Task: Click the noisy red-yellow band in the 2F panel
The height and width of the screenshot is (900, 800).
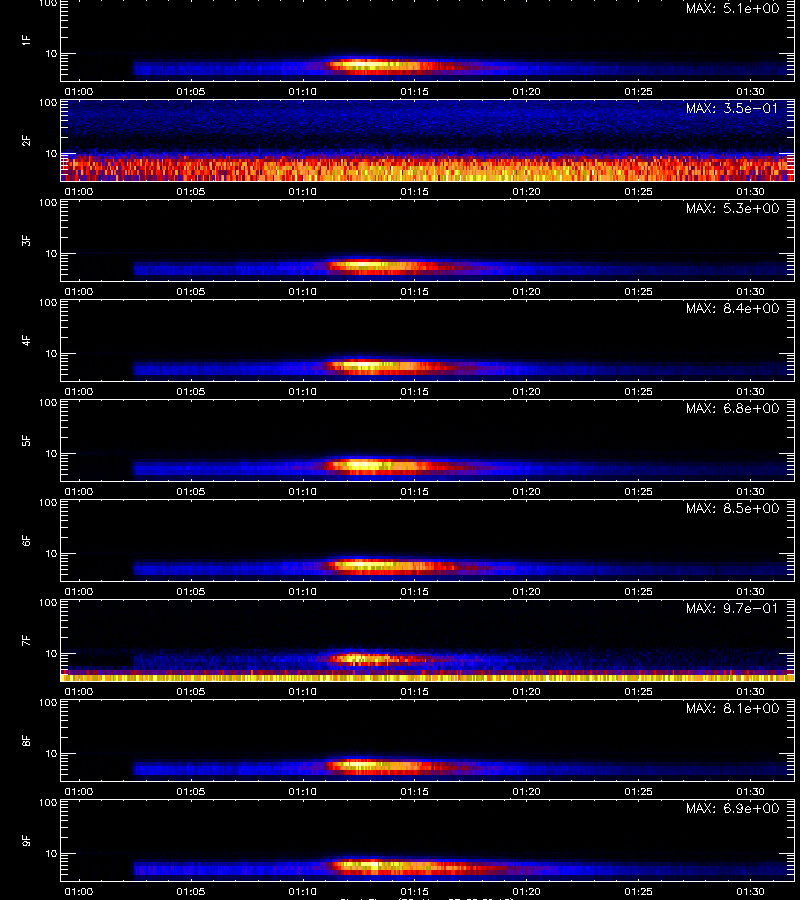Action: [x=428, y=168]
